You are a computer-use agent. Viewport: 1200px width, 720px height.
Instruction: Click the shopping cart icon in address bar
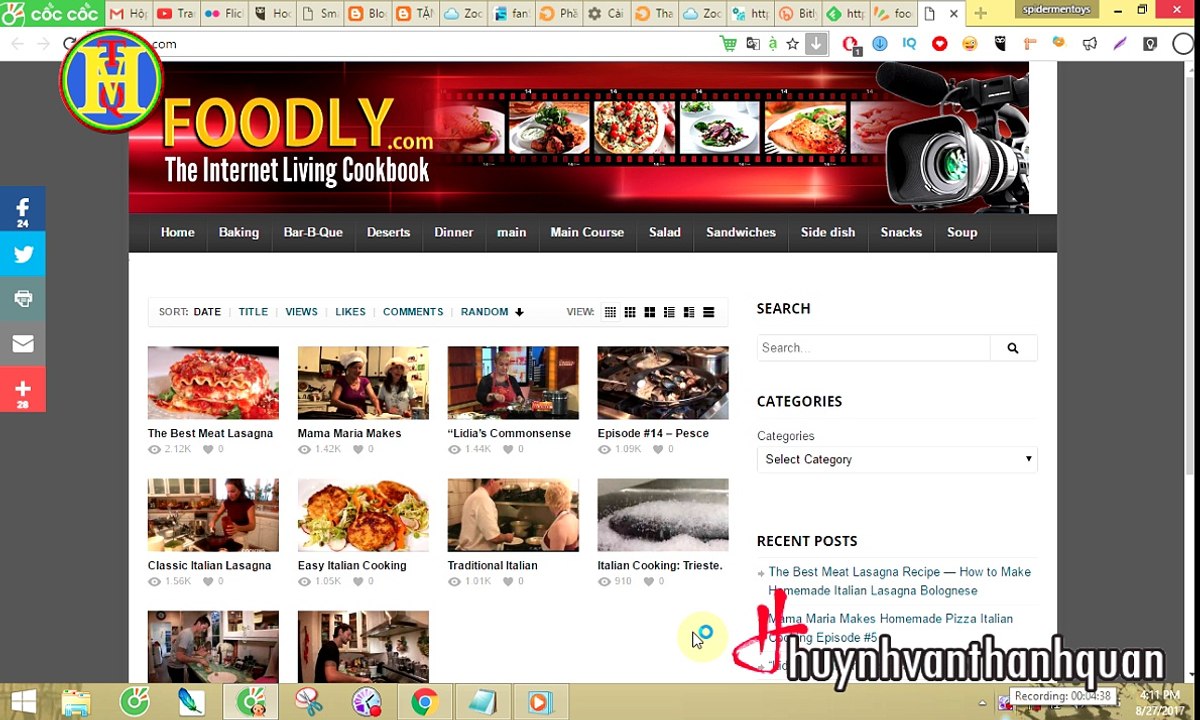point(728,44)
